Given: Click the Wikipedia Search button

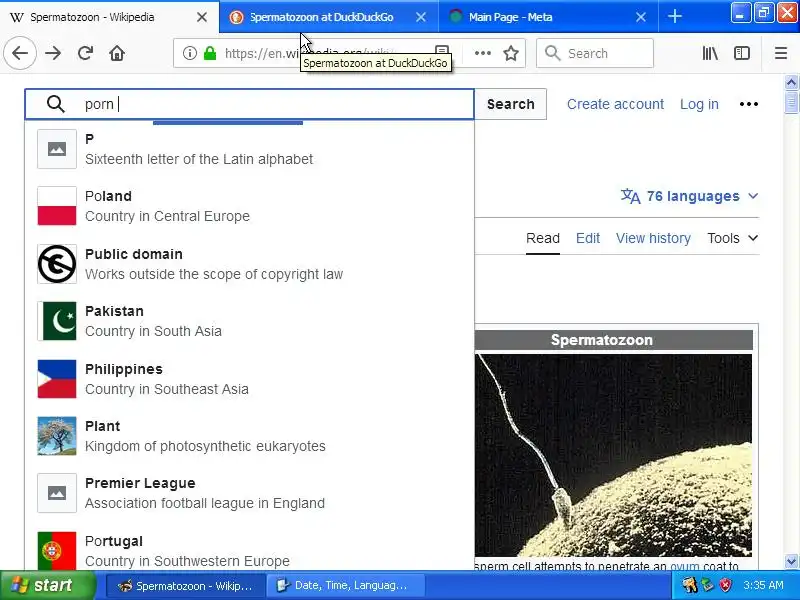Looking at the screenshot, I should point(511,104).
